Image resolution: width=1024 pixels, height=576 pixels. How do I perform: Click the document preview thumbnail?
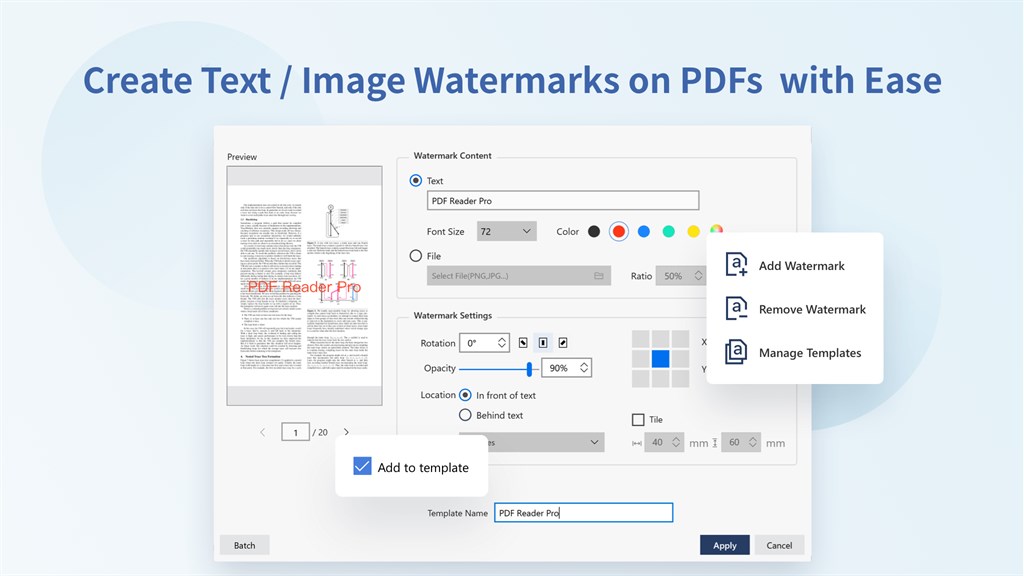[304, 285]
